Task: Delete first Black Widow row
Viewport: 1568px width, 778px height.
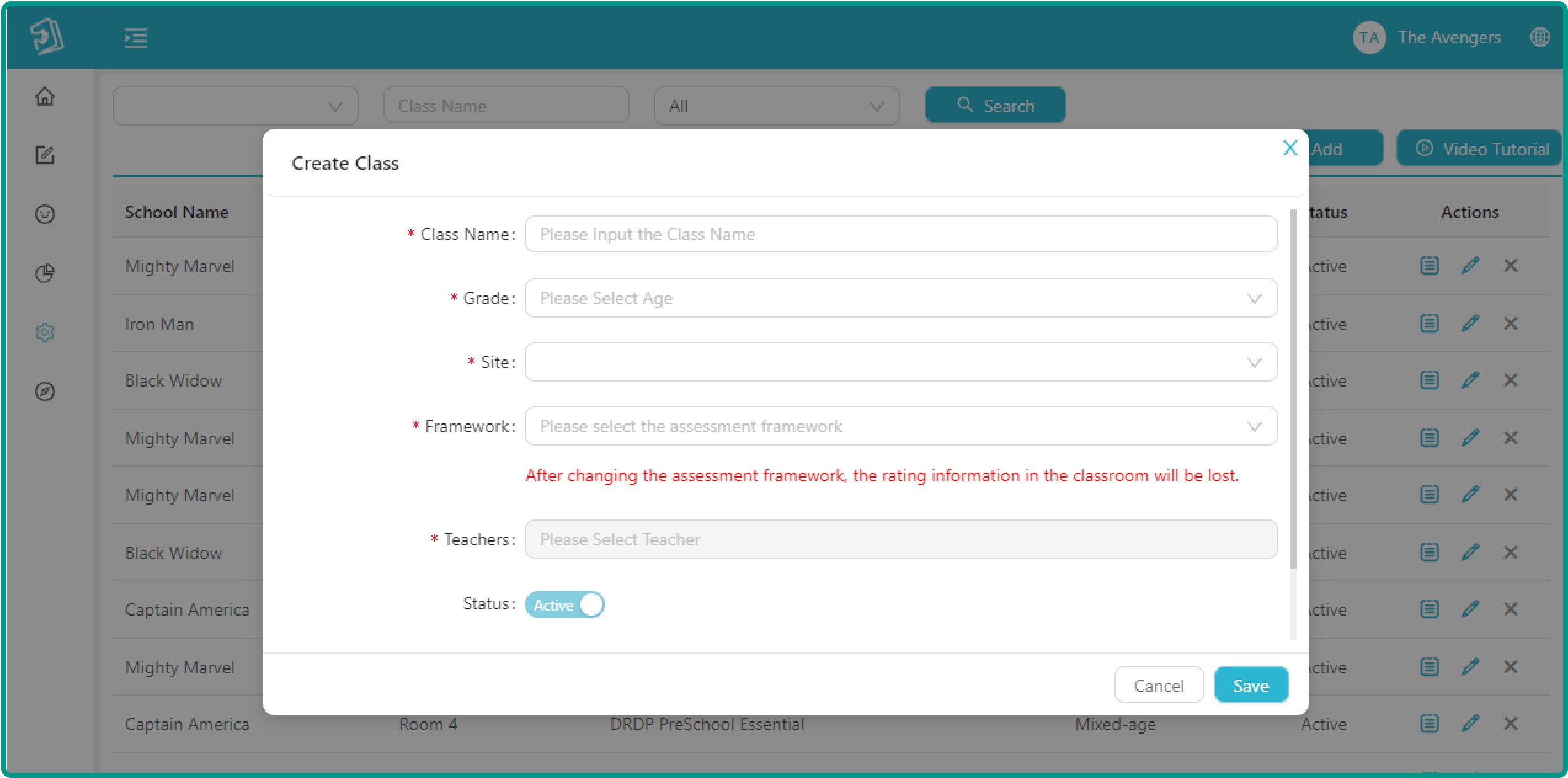Action: click(1511, 380)
